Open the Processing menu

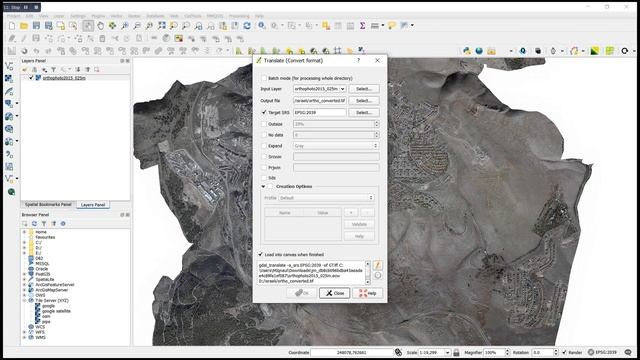(x=239, y=16)
